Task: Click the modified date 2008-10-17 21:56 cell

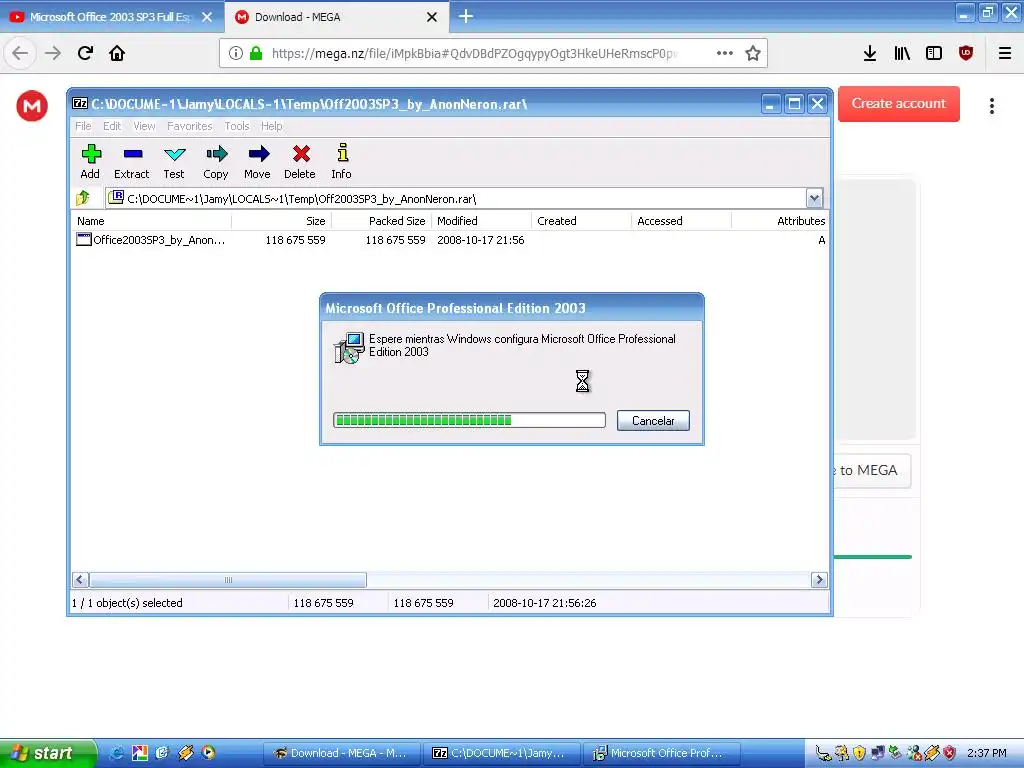Action: (x=481, y=240)
